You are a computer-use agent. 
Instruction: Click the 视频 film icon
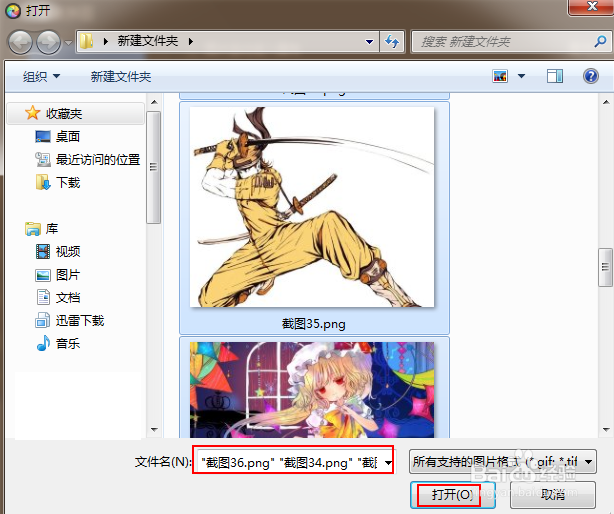click(43, 251)
